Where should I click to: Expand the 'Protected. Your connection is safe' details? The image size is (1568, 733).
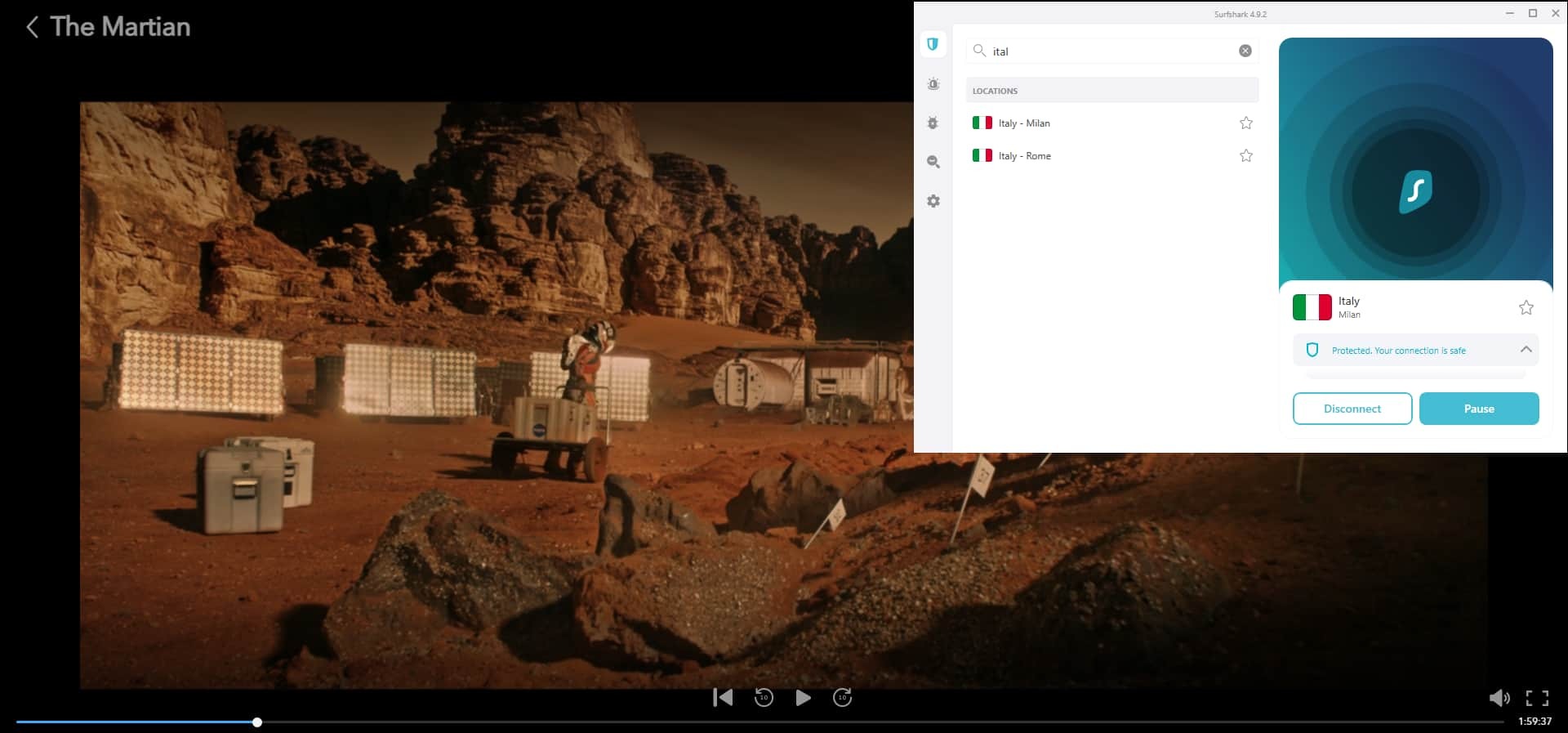pos(1526,350)
